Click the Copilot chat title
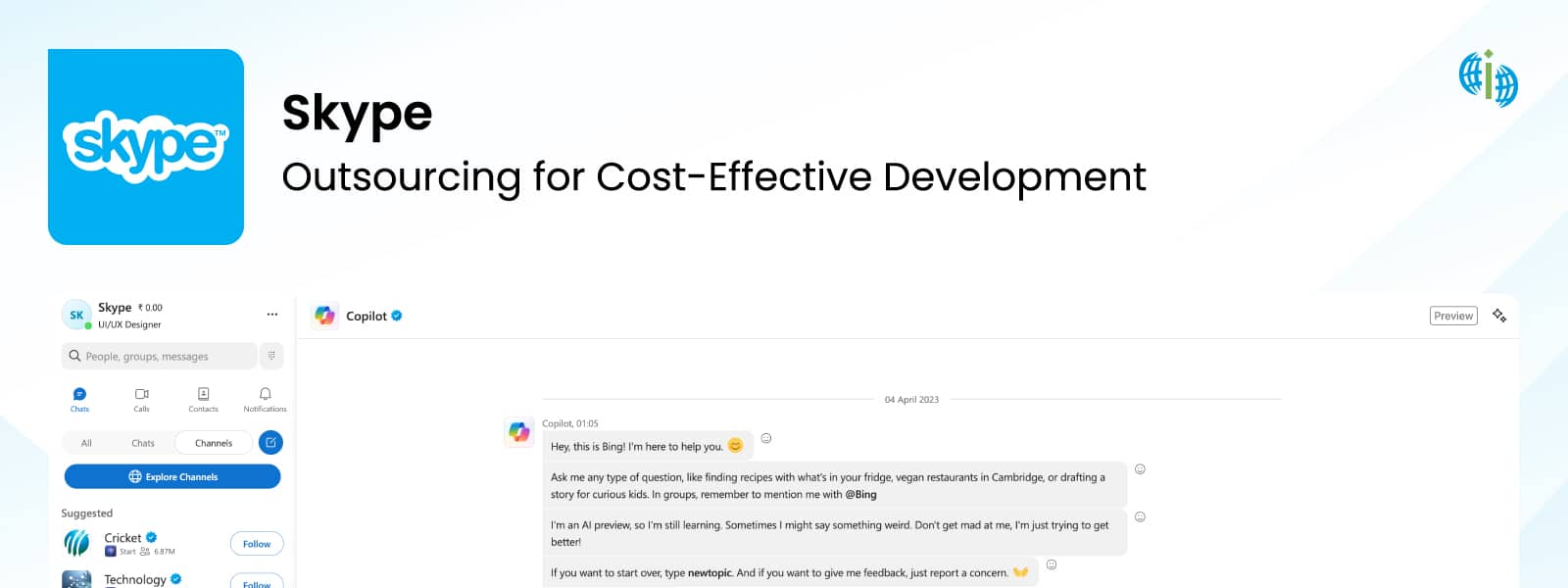Screen dimensions: 1568x588 click(x=367, y=316)
